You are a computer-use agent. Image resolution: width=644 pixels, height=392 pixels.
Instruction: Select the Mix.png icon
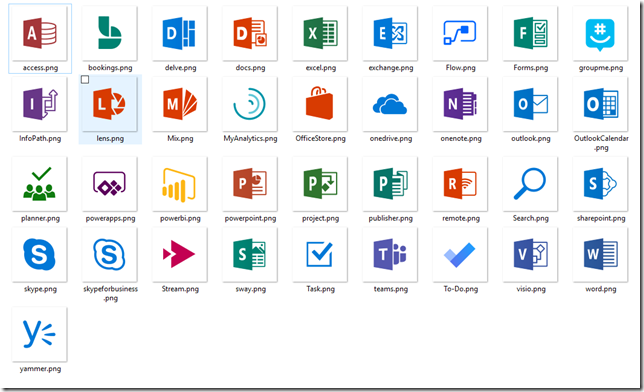coord(180,104)
